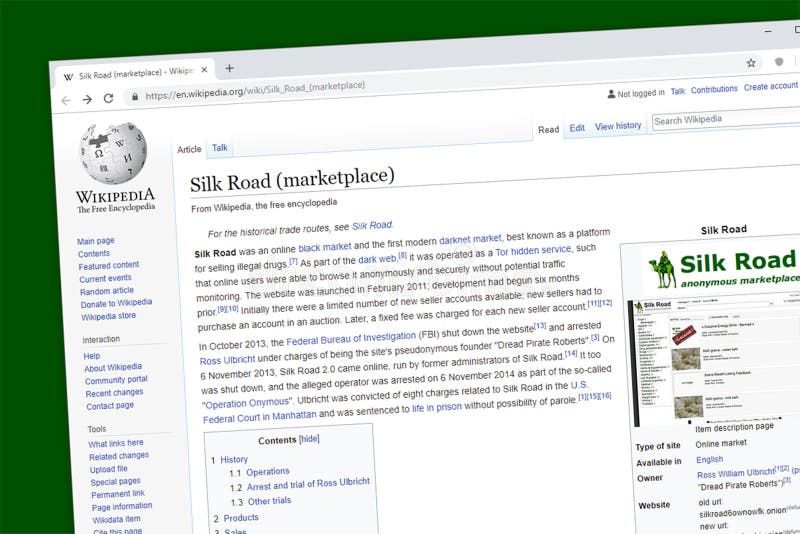Hide the Contents table with hide link
Image resolution: width=800 pixels, height=534 pixels.
(309, 439)
